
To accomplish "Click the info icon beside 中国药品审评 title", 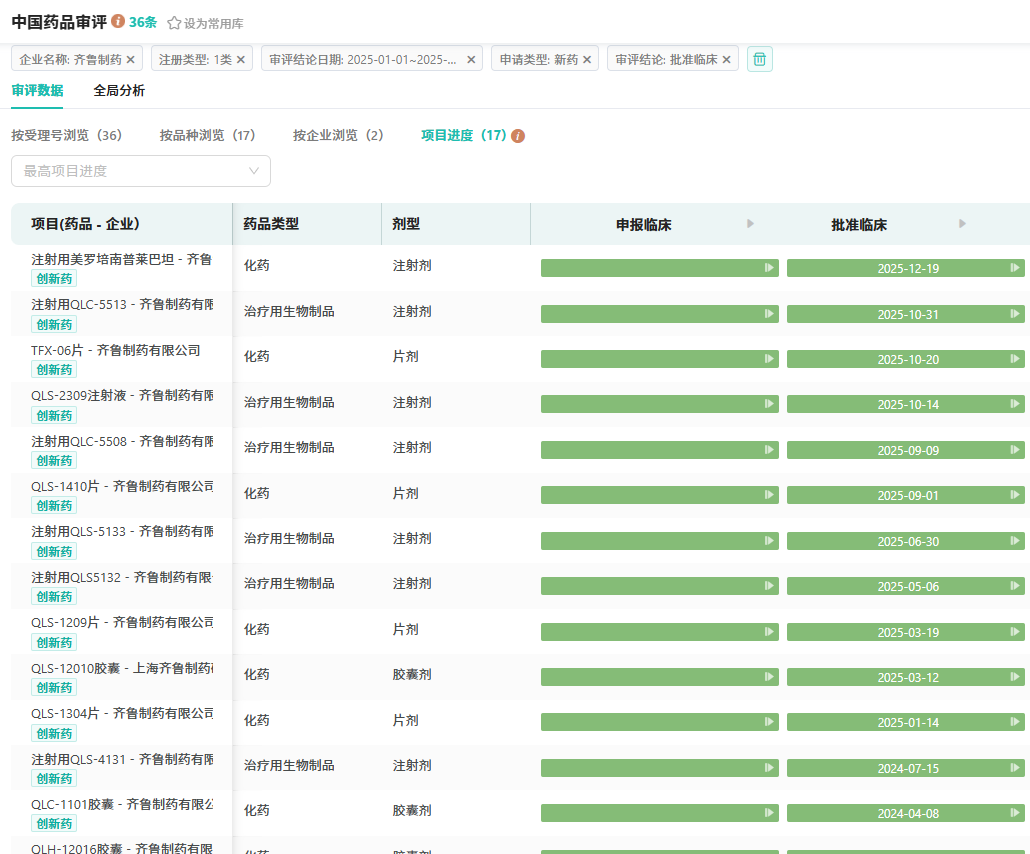I will [118, 21].
